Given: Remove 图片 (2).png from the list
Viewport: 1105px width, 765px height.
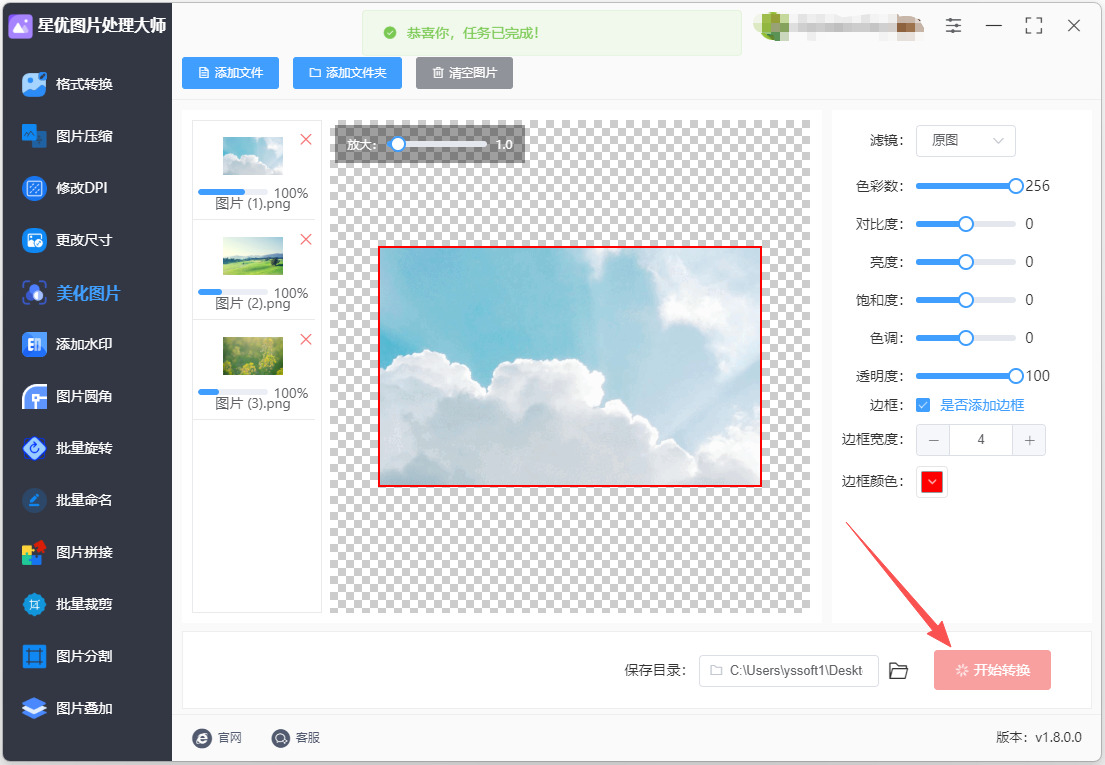Looking at the screenshot, I should pyautogui.click(x=306, y=240).
